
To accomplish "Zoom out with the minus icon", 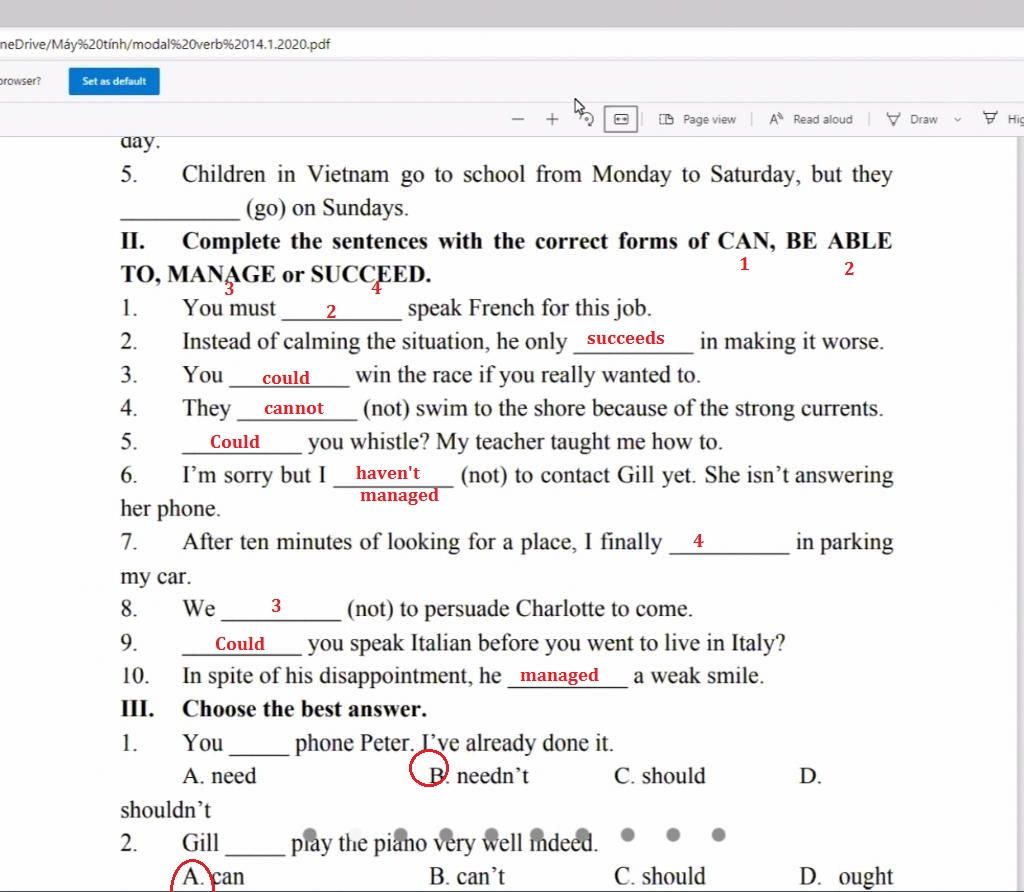I will [x=518, y=119].
